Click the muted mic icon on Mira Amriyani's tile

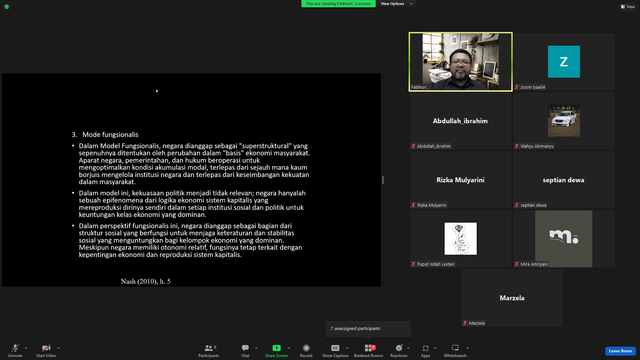[x=517, y=264]
